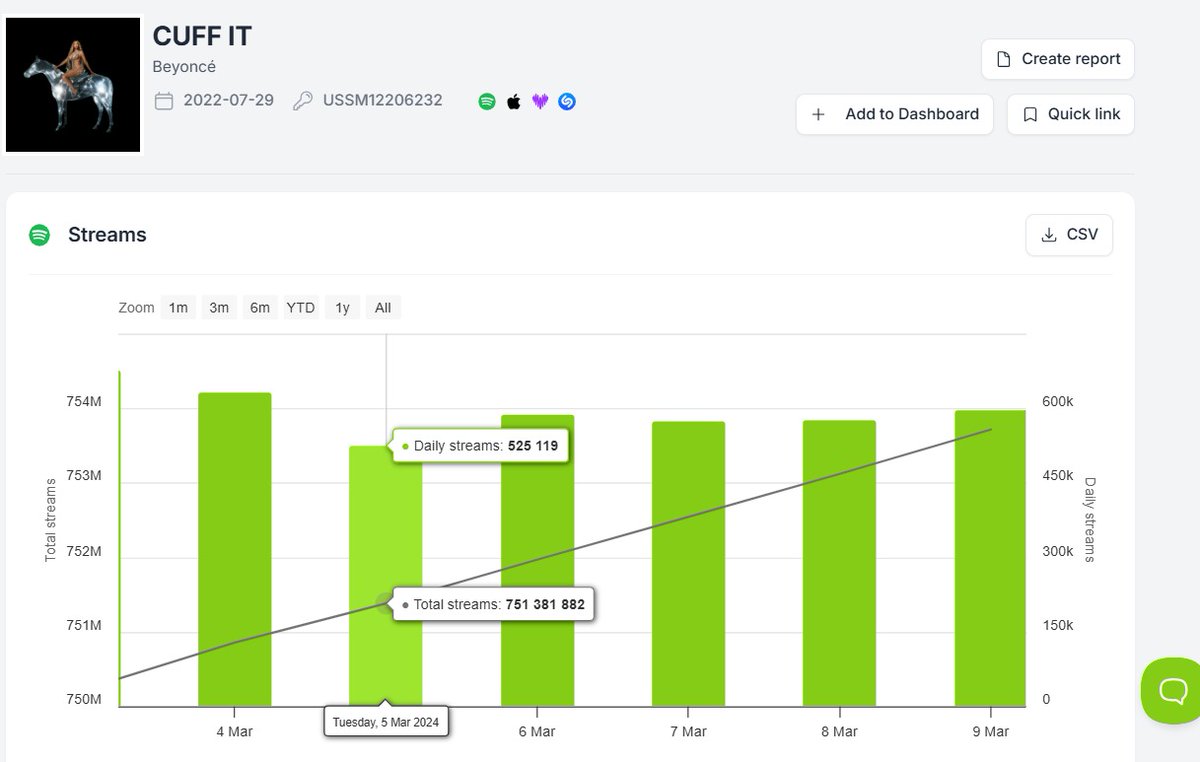Click the 9 Mar x-axis label
1200x762 pixels.
pyautogui.click(x=990, y=731)
